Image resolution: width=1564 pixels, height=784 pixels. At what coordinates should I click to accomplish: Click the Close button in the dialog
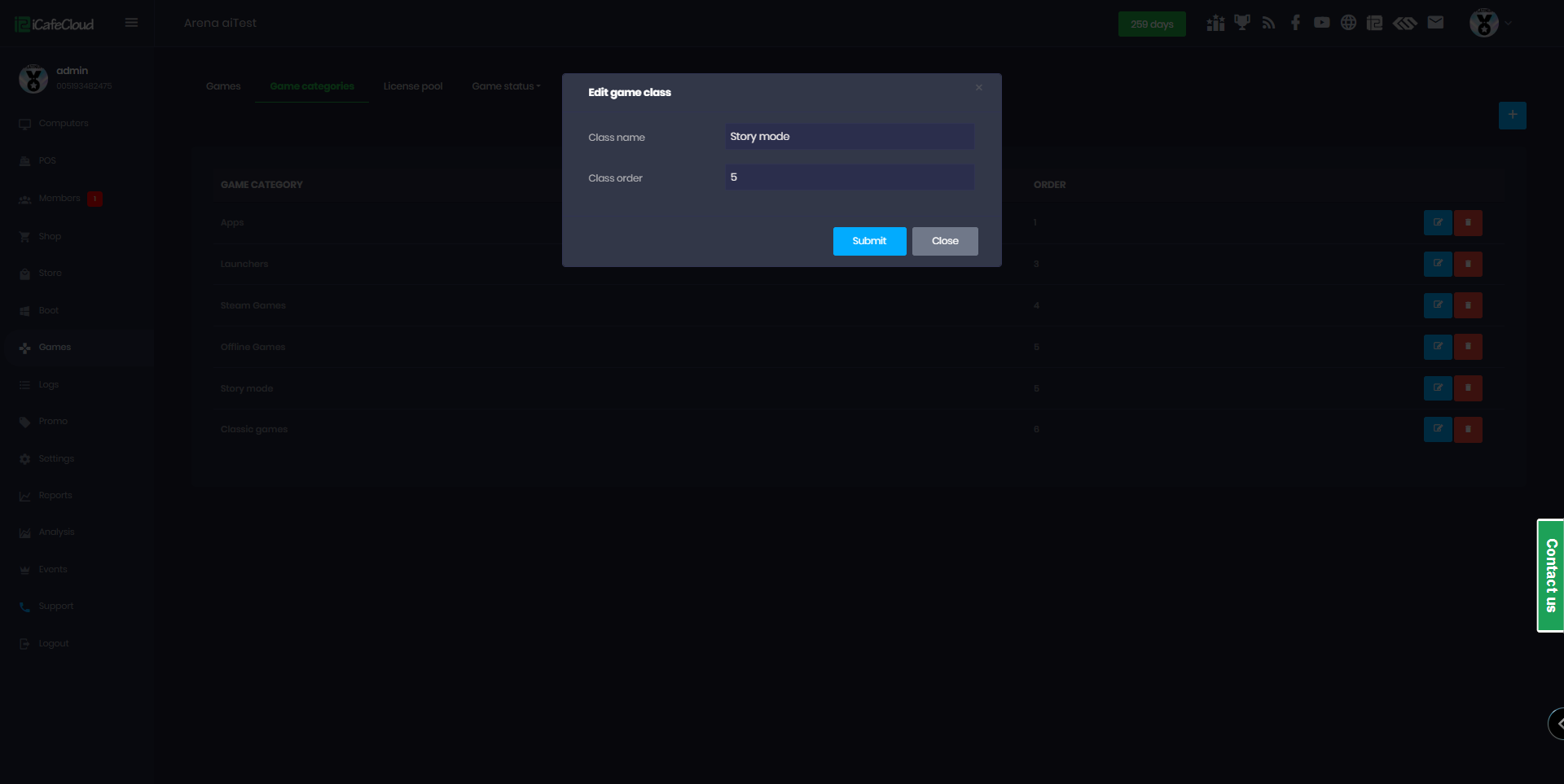[945, 241]
